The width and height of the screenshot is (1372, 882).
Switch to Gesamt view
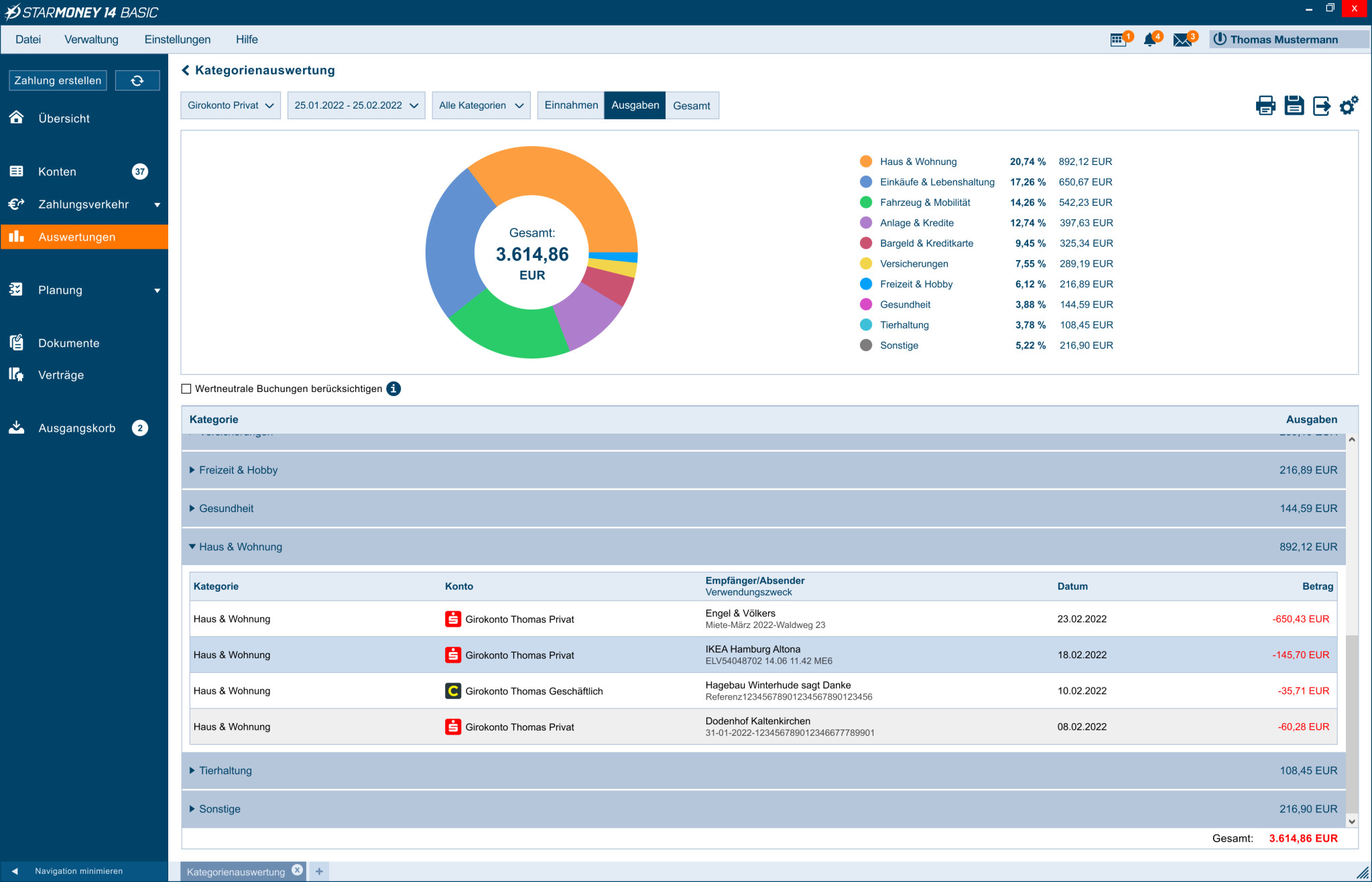coord(691,105)
